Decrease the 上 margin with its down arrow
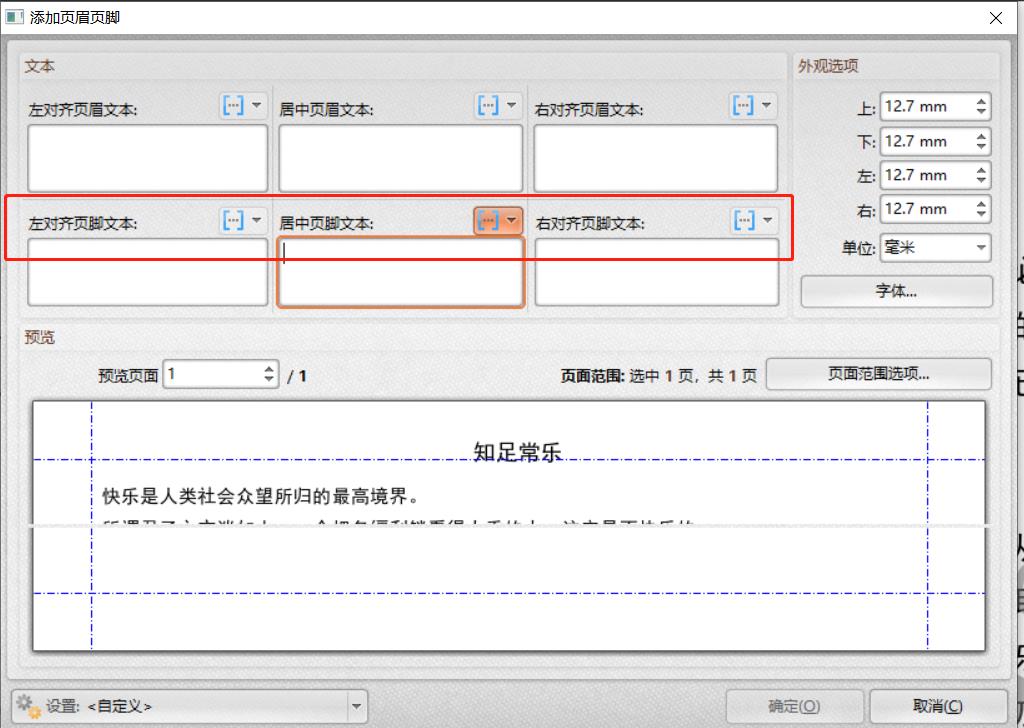1024x728 pixels. [981, 112]
